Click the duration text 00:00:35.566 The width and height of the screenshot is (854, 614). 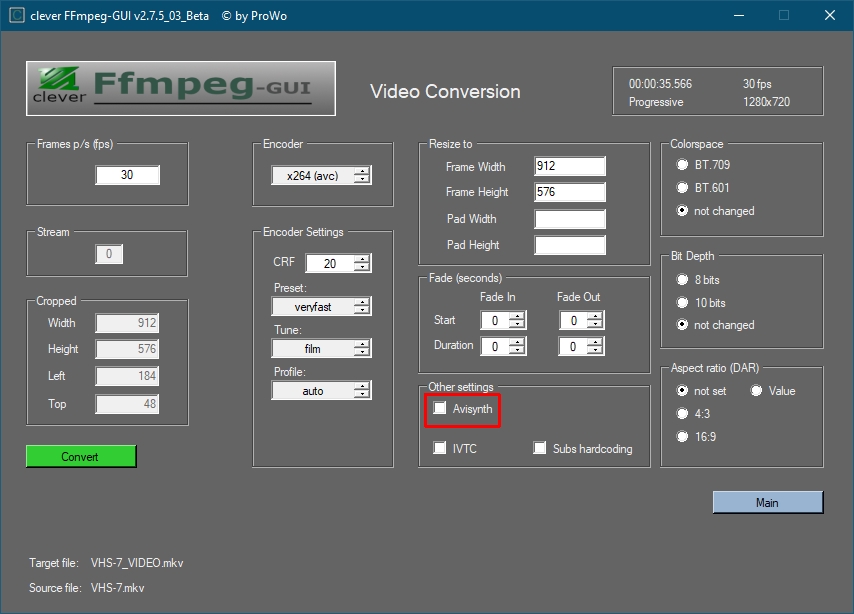click(x=660, y=84)
